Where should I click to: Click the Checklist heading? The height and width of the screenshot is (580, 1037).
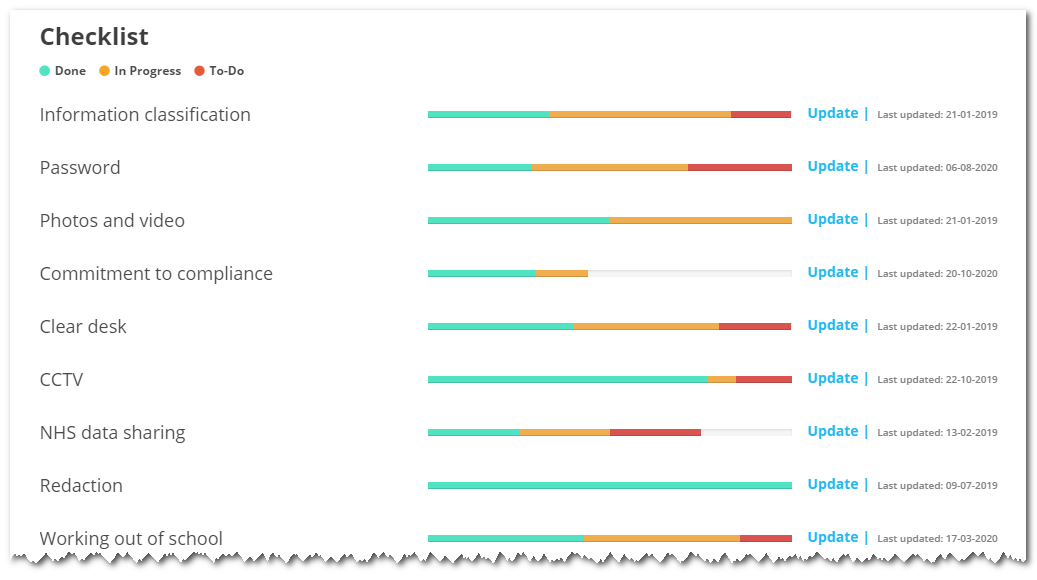94,37
